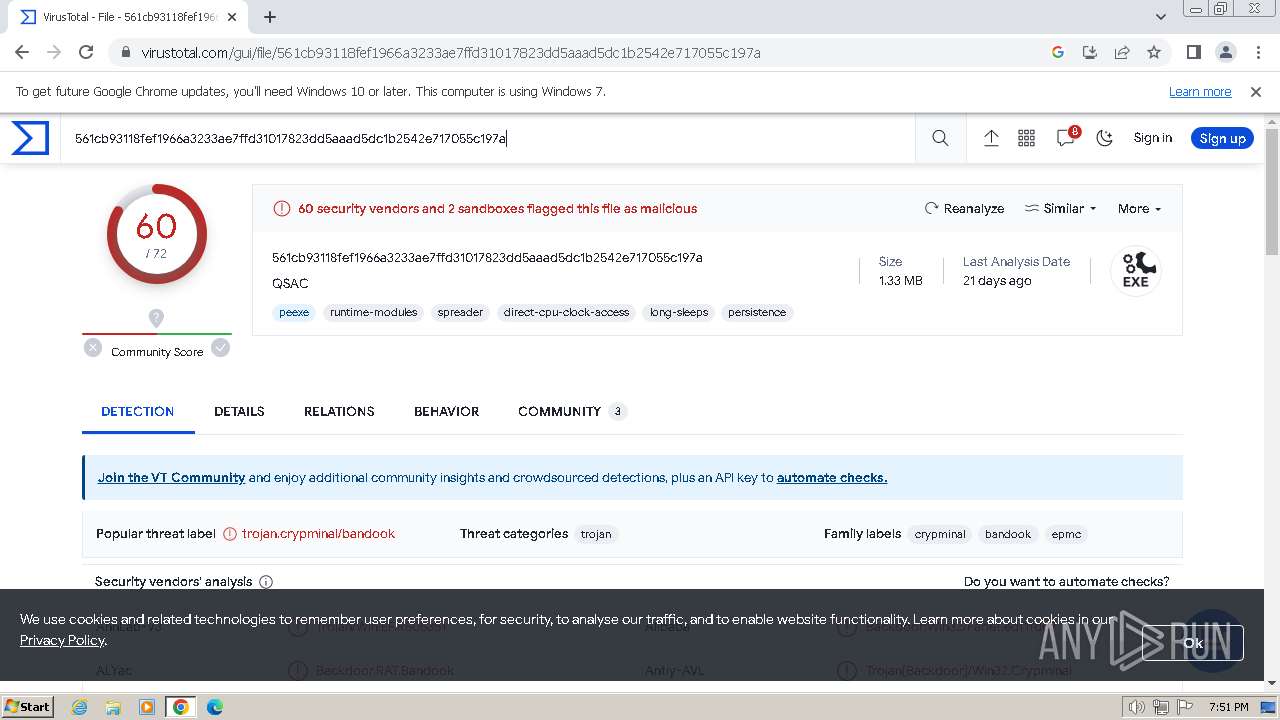Click the bandook family label
The height and width of the screenshot is (720, 1280).
point(1008,534)
